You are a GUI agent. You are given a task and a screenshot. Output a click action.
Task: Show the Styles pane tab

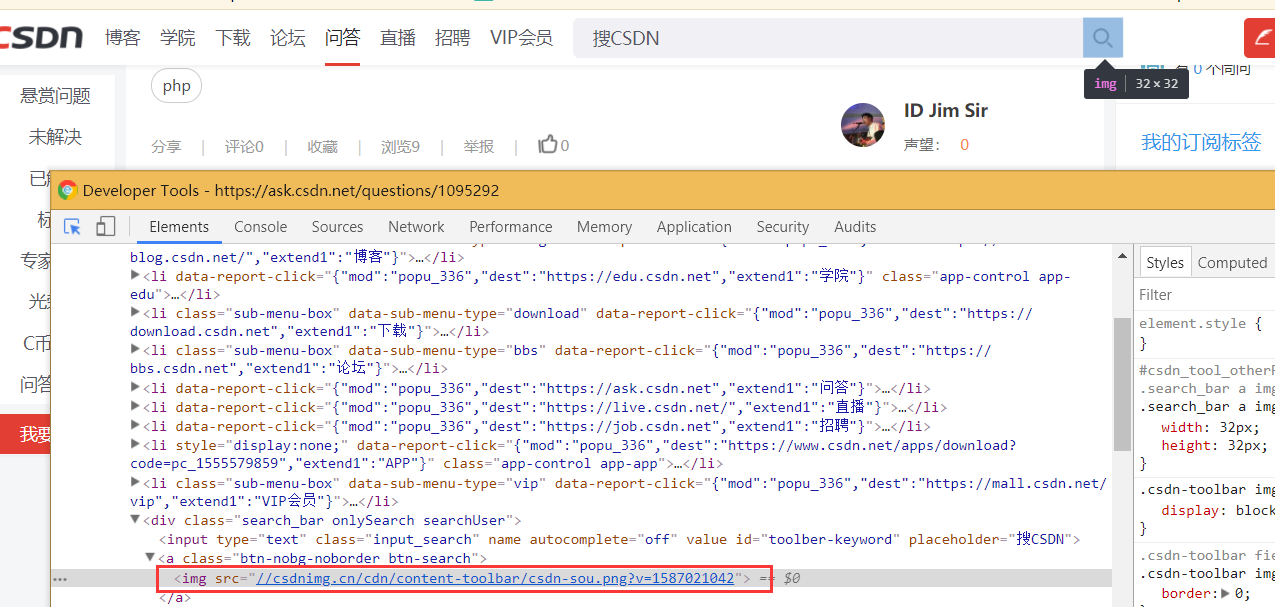(1165, 262)
